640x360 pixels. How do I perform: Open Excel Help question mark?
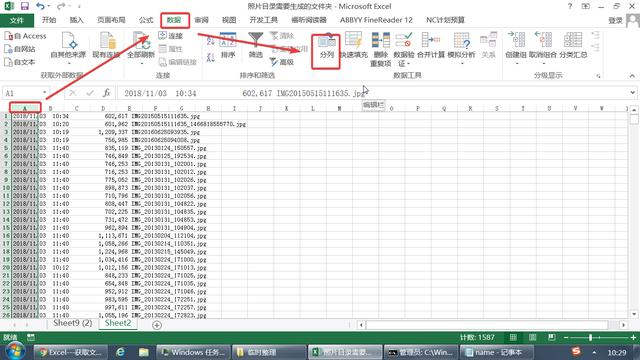[570, 6]
